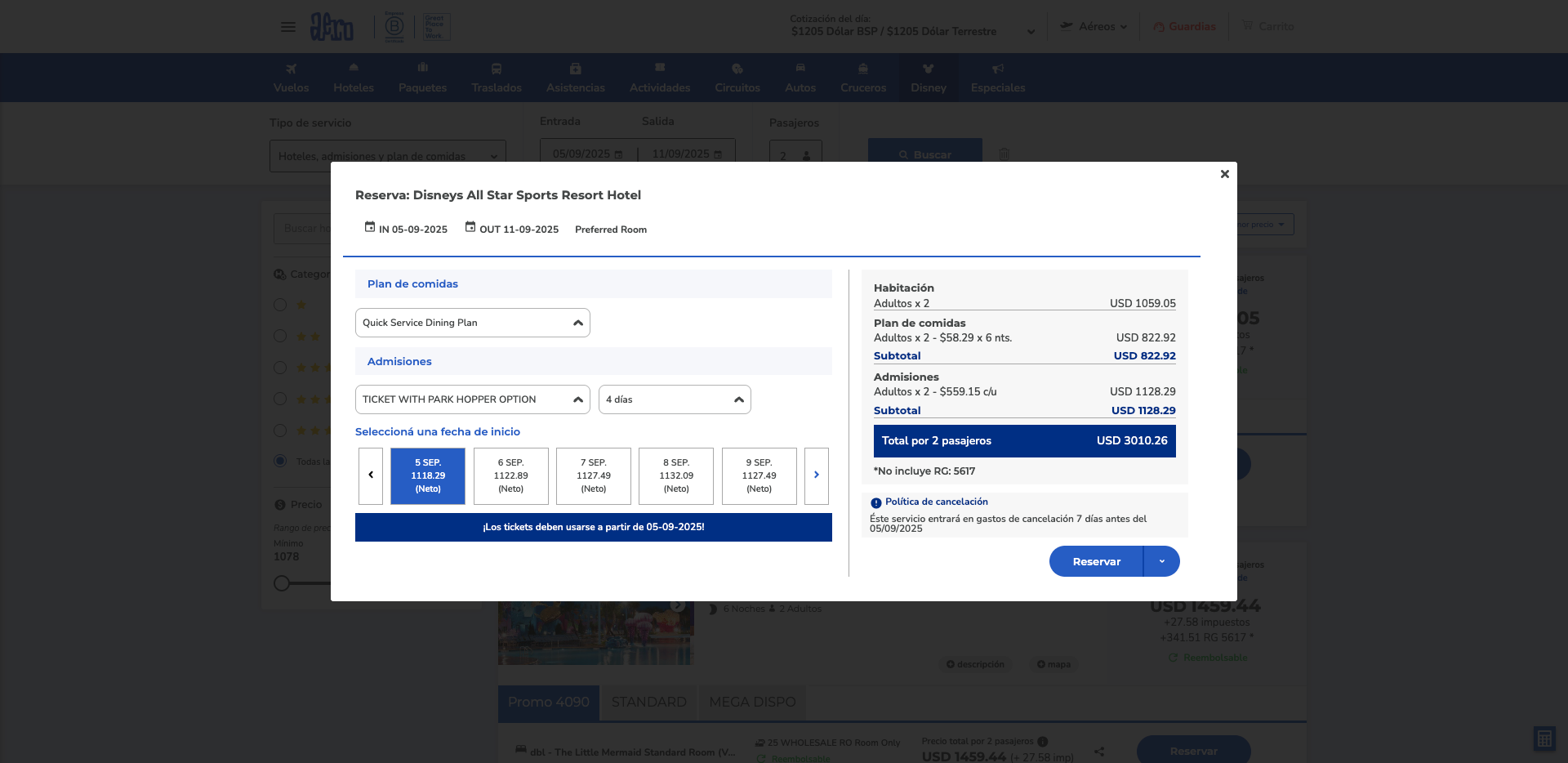Viewport: 1568px width, 763px height.
Task: Open the Autos tab
Action: click(x=800, y=78)
